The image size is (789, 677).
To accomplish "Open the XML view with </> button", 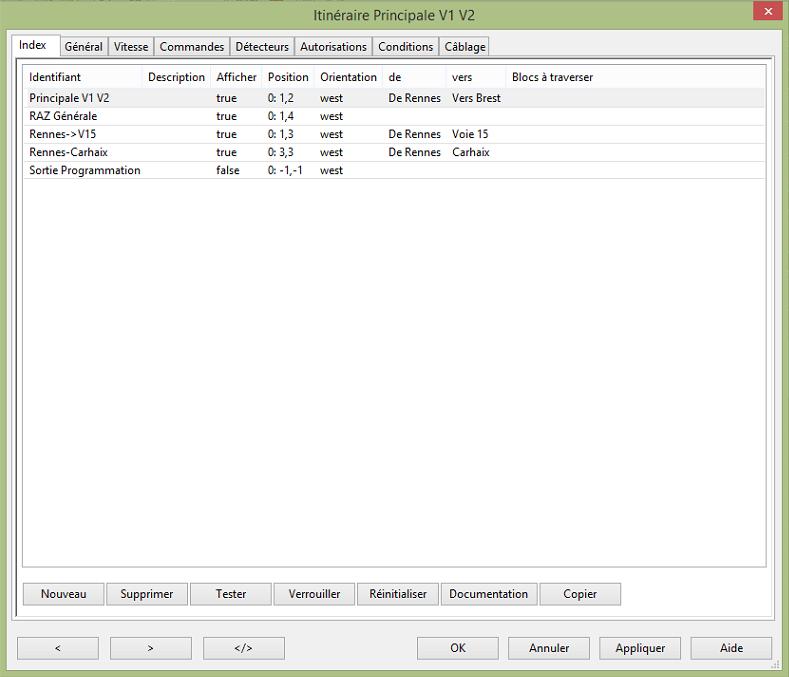I will coord(243,648).
